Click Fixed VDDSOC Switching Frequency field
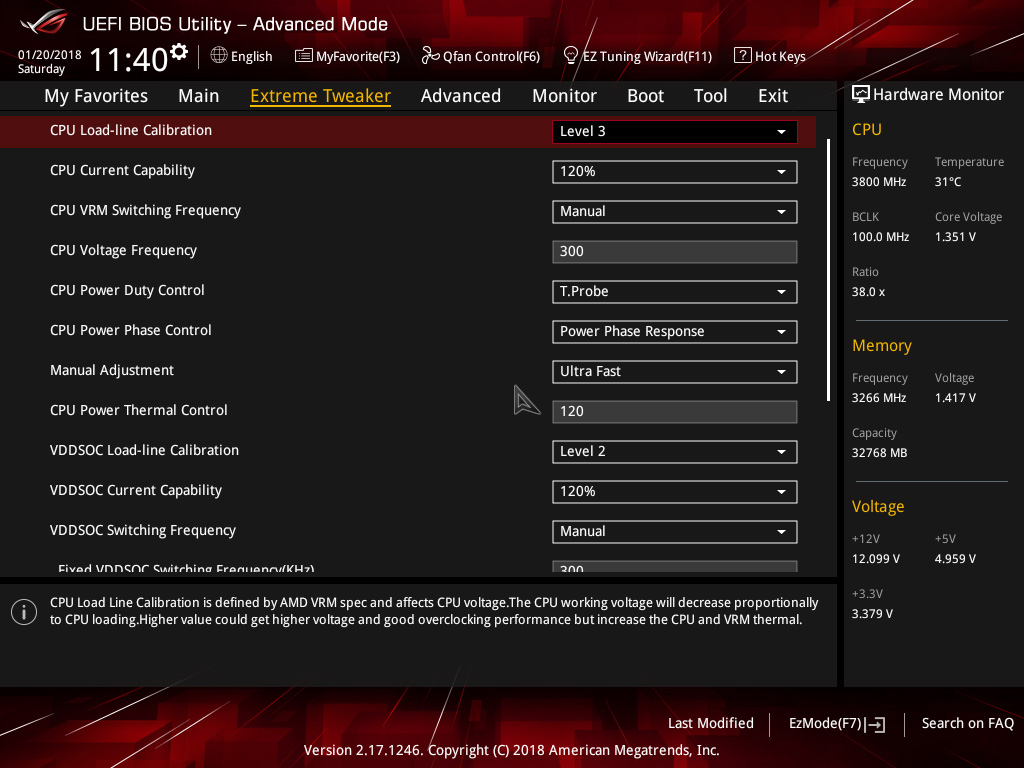This screenshot has height=768, width=1024. pyautogui.click(x=675, y=566)
